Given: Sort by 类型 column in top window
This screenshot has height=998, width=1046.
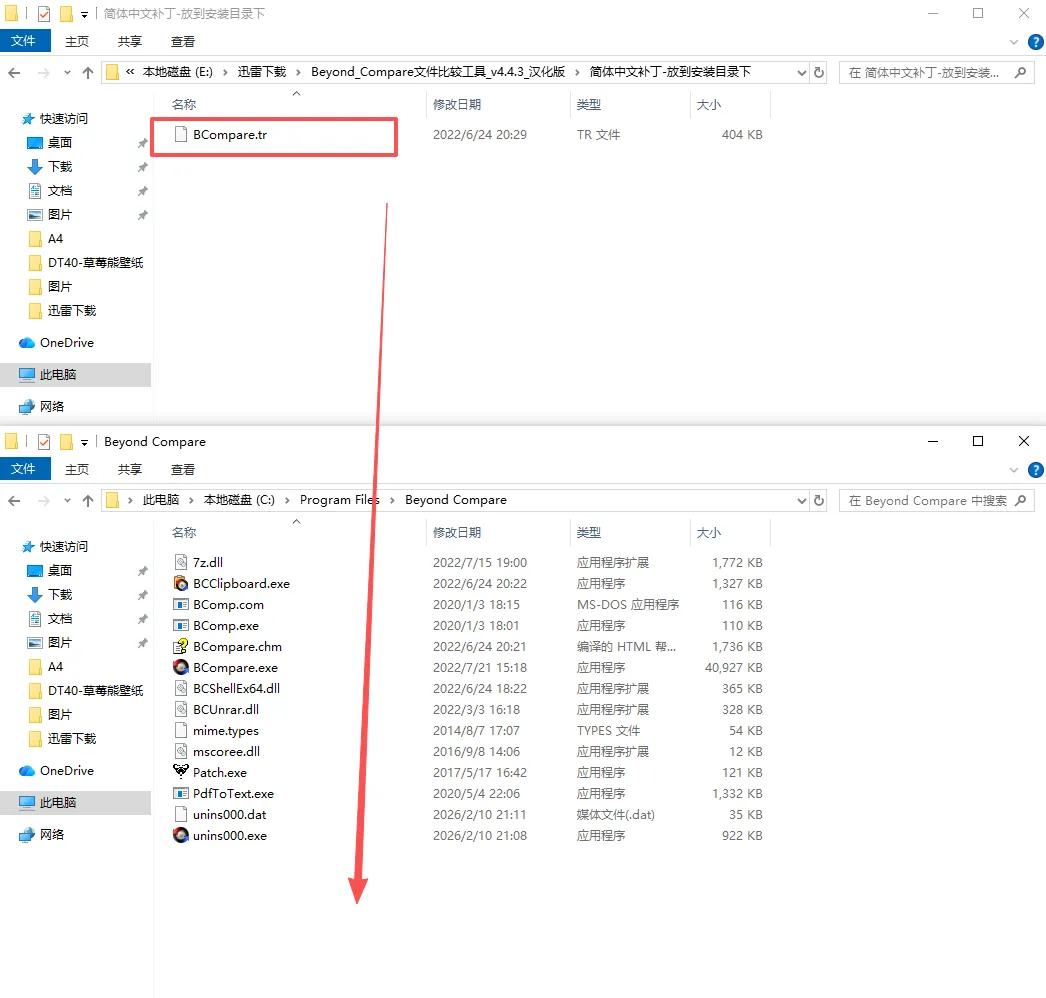Looking at the screenshot, I should click(588, 105).
